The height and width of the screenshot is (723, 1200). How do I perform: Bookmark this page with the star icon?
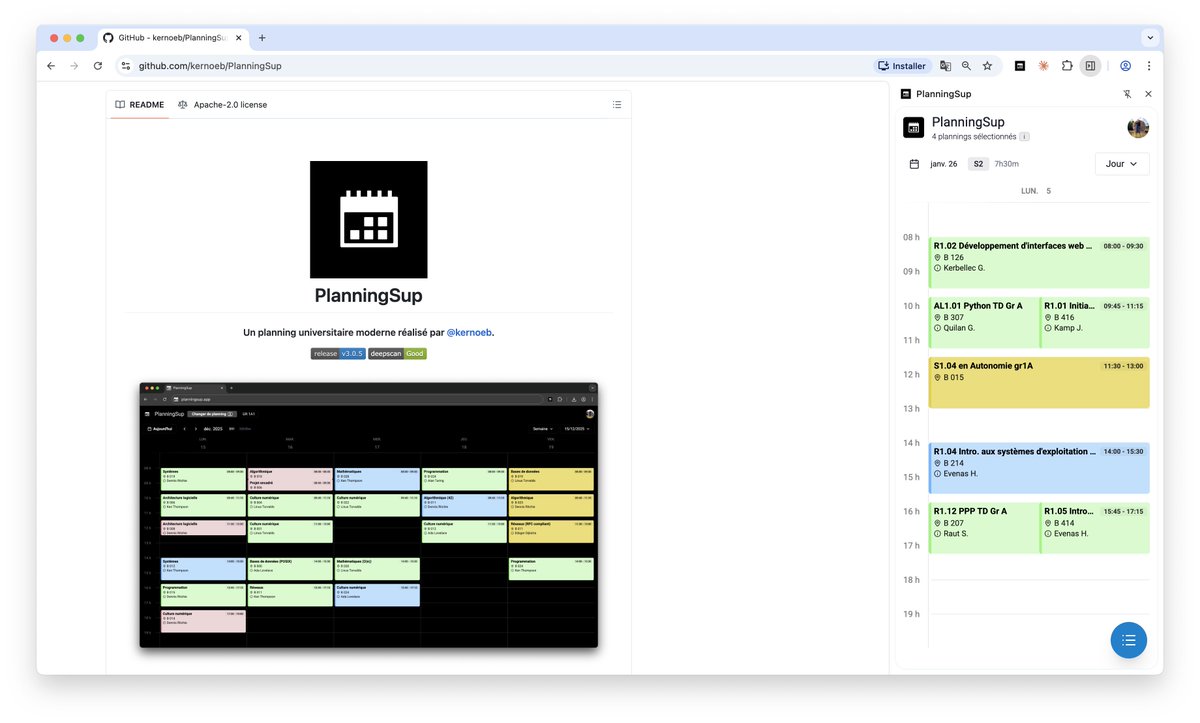pyautogui.click(x=987, y=66)
